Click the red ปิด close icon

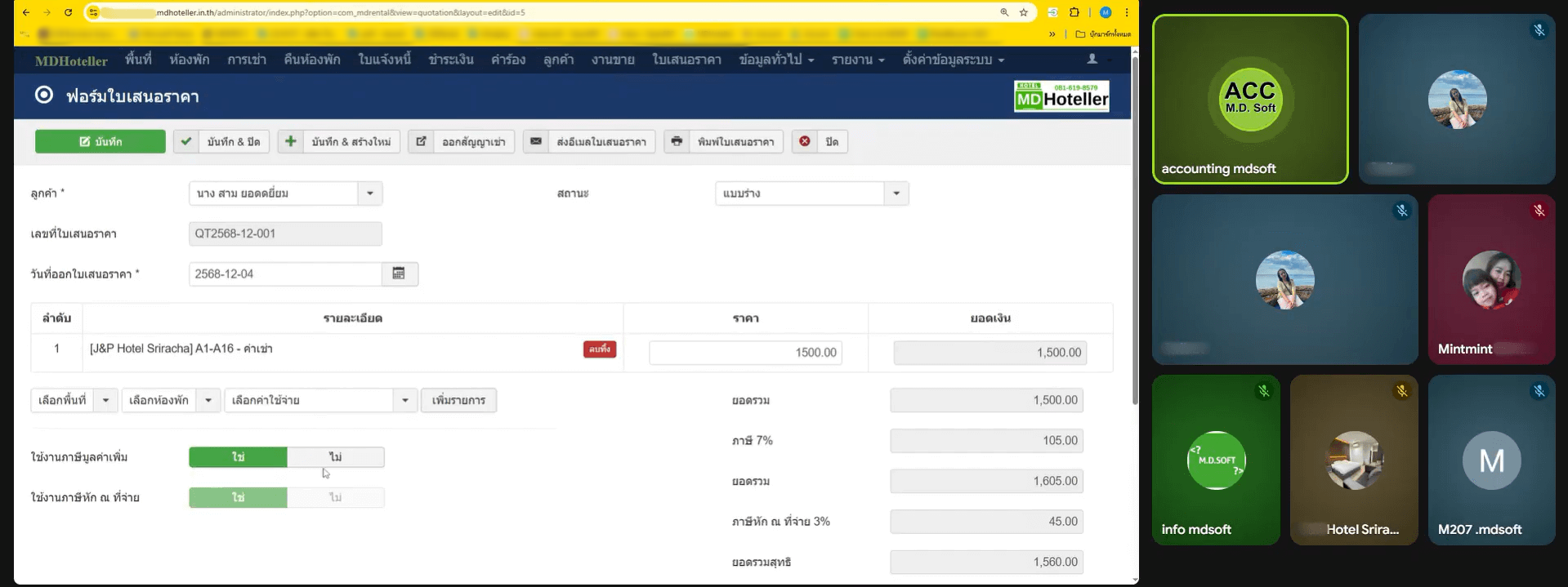[805, 141]
